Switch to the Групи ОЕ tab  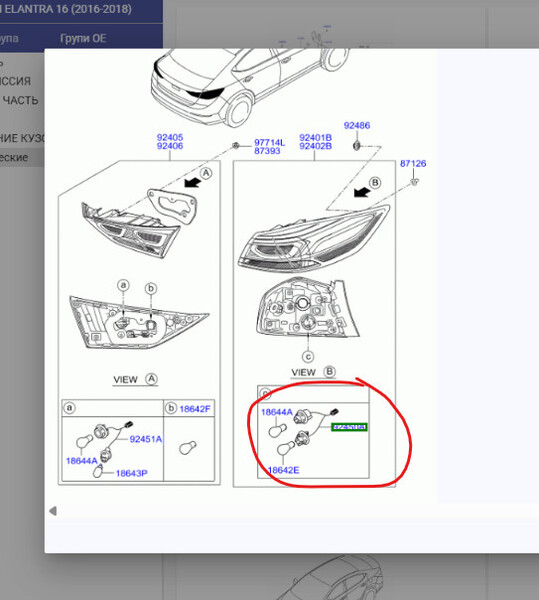point(83,38)
